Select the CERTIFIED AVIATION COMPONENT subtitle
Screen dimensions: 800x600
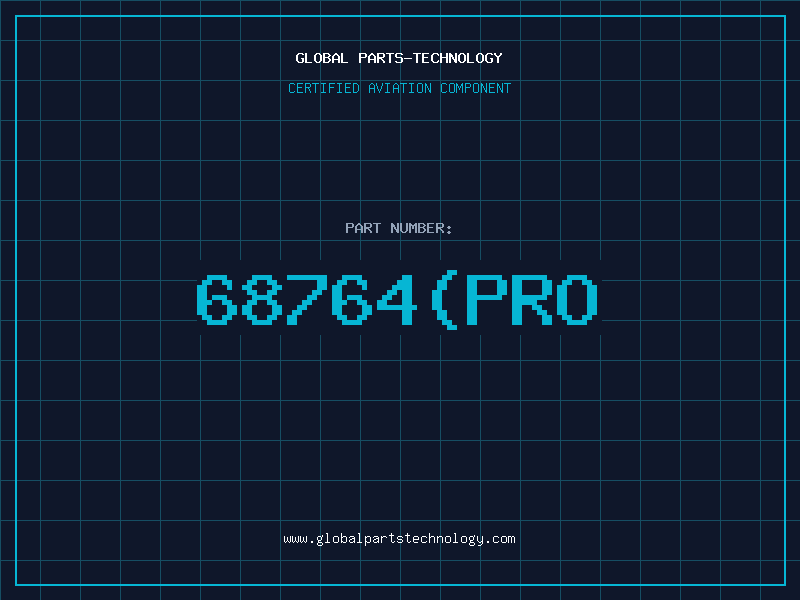[x=399, y=88]
